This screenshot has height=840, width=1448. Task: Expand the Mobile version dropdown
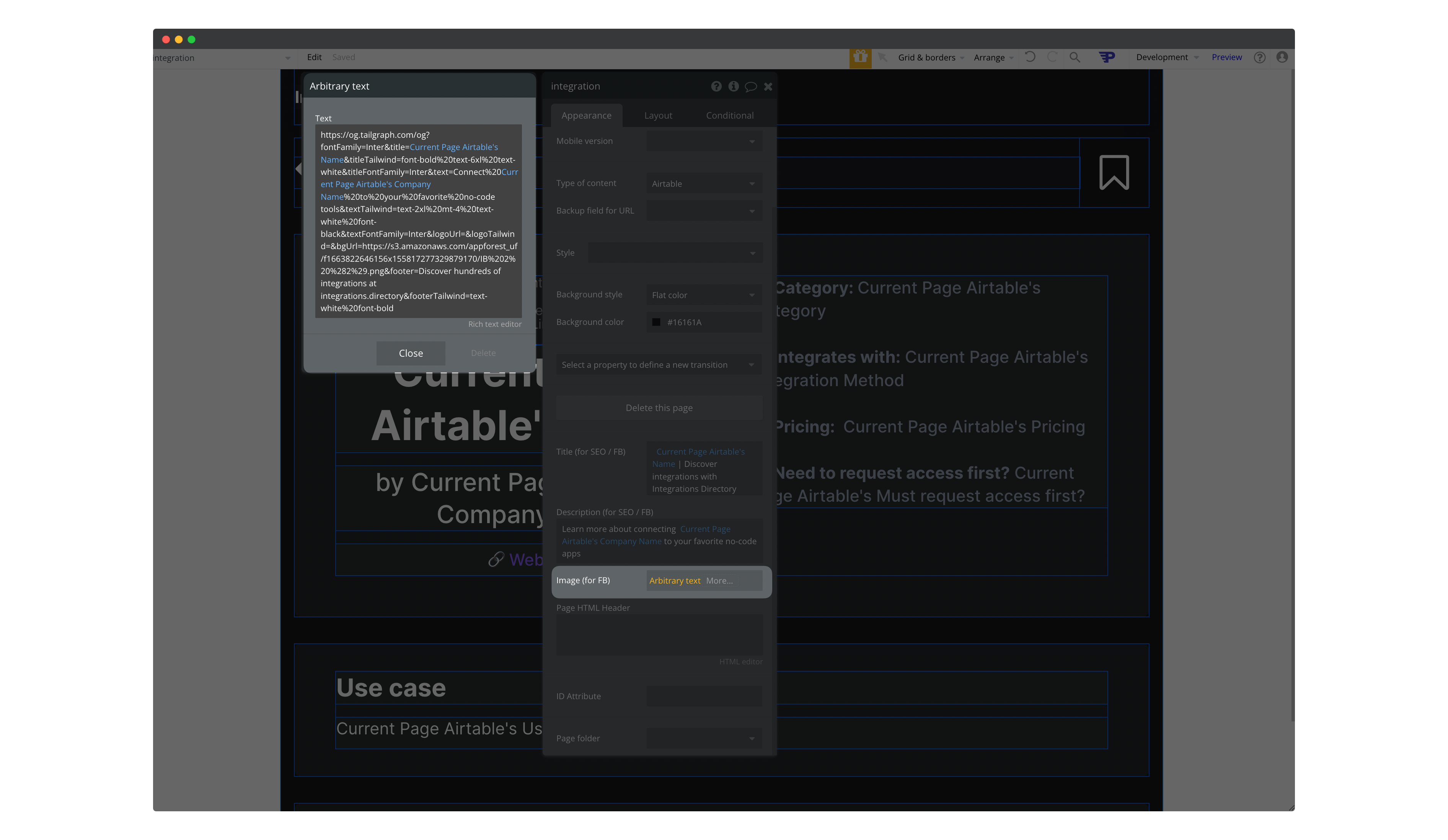click(704, 141)
